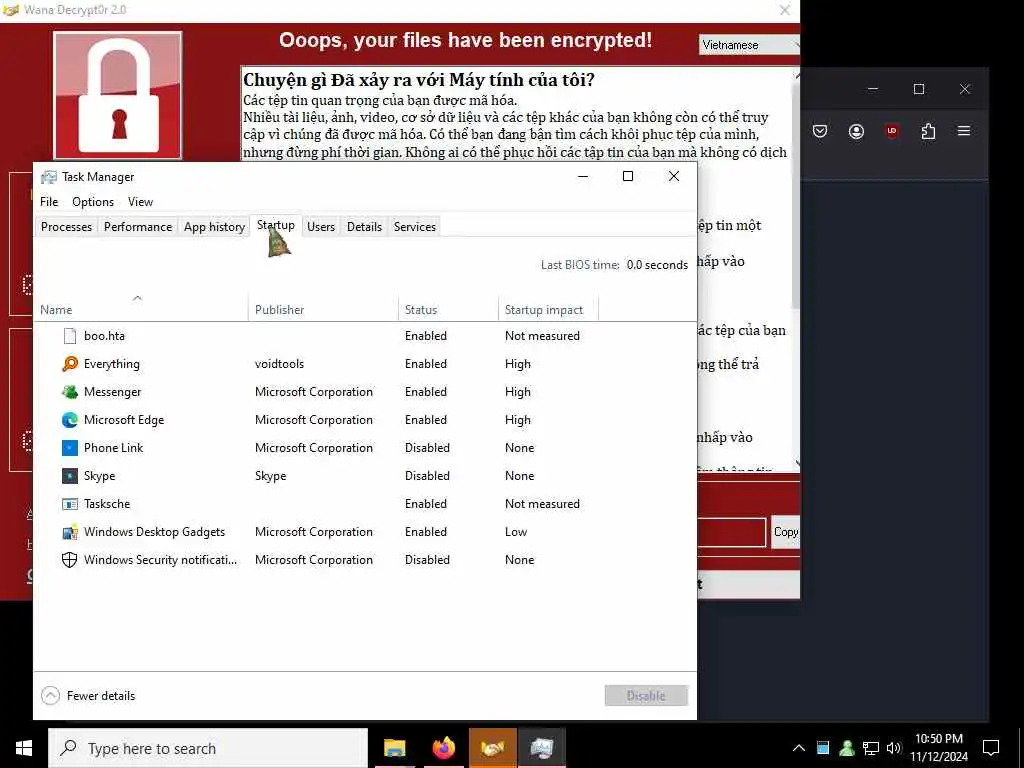Image resolution: width=1024 pixels, height=768 pixels.
Task: Click the Low startup impact cell
Action: point(516,532)
